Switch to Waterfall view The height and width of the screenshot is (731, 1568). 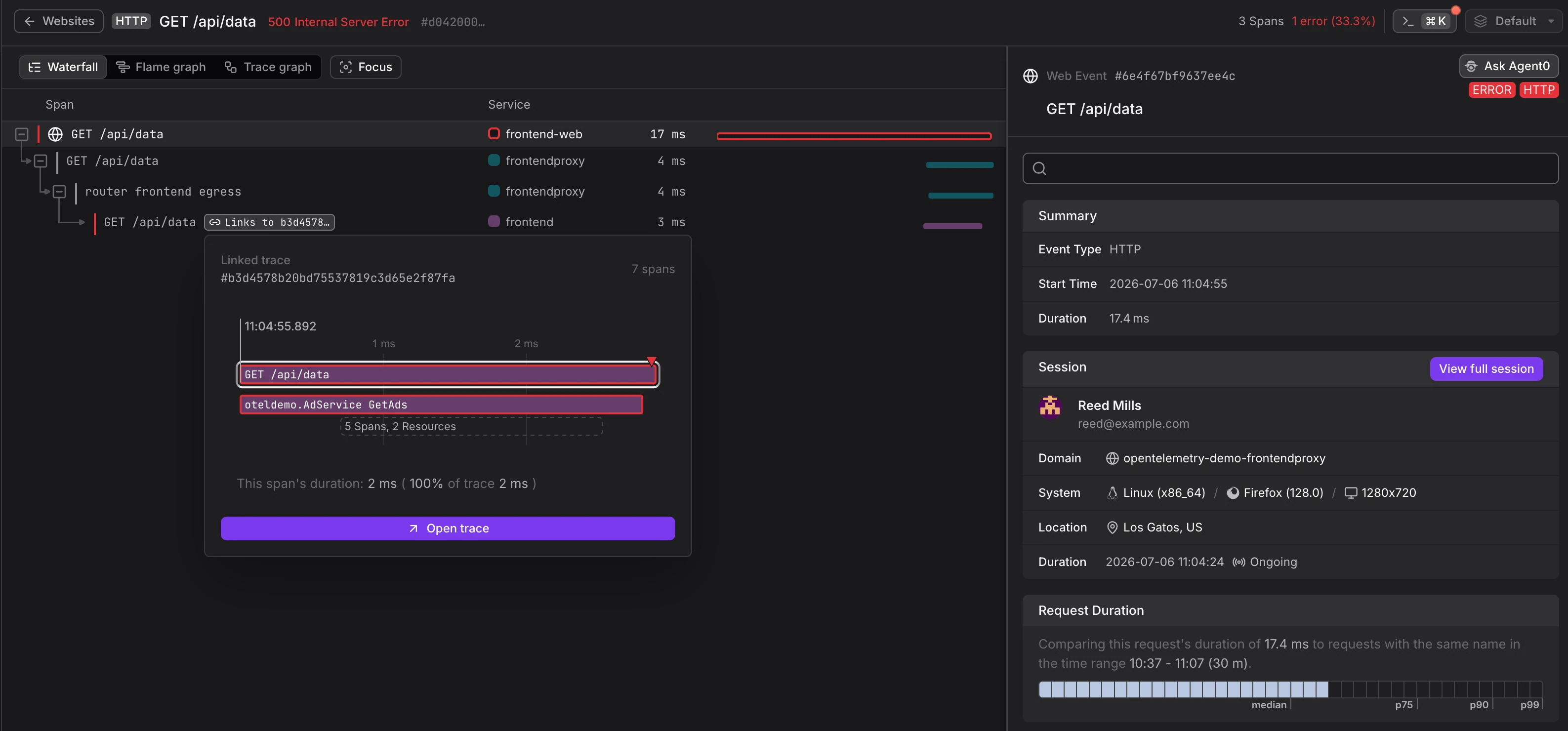tap(63, 67)
